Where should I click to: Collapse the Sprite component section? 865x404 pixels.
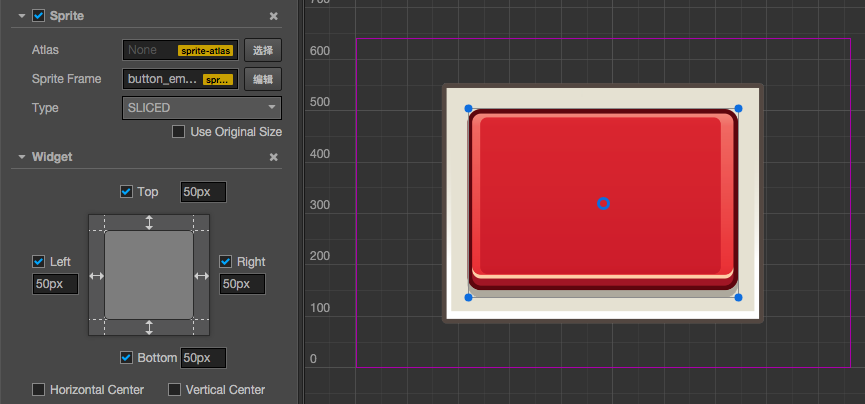point(21,16)
